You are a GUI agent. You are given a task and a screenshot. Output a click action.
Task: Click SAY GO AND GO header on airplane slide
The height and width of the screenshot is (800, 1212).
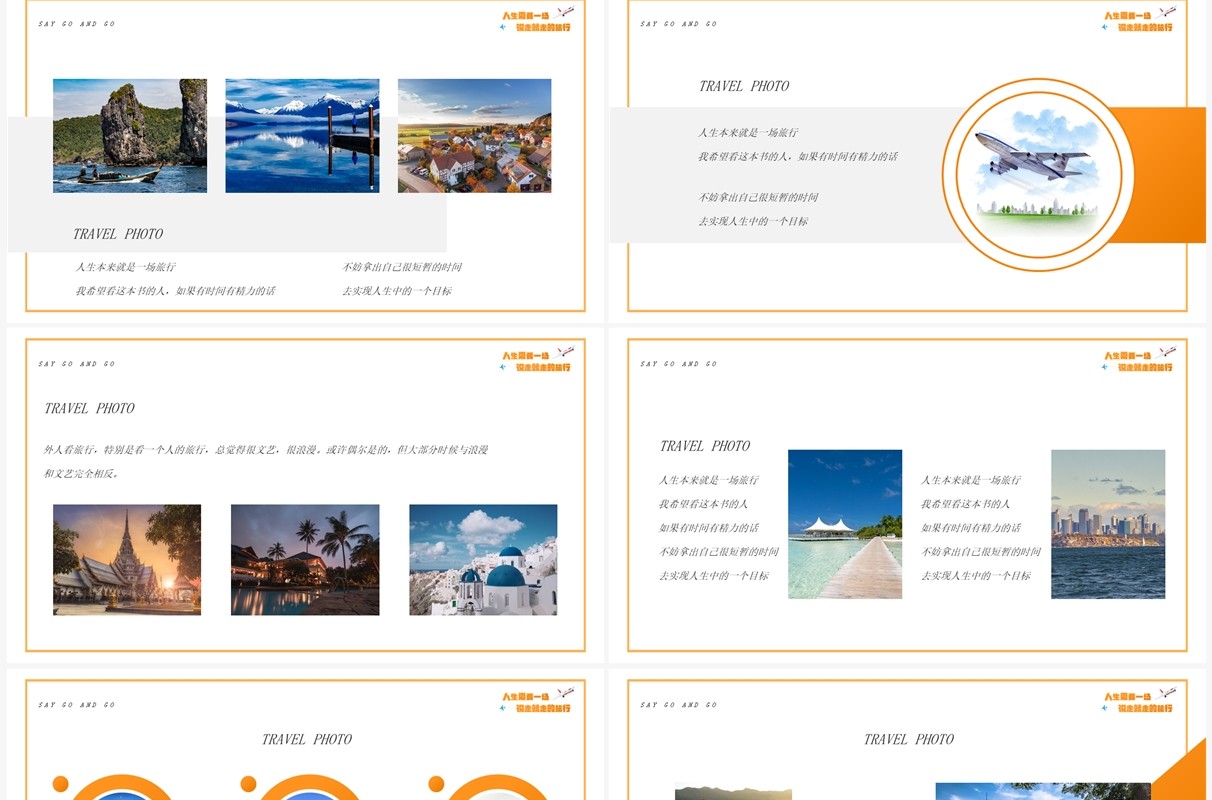pyautogui.click(x=679, y=24)
